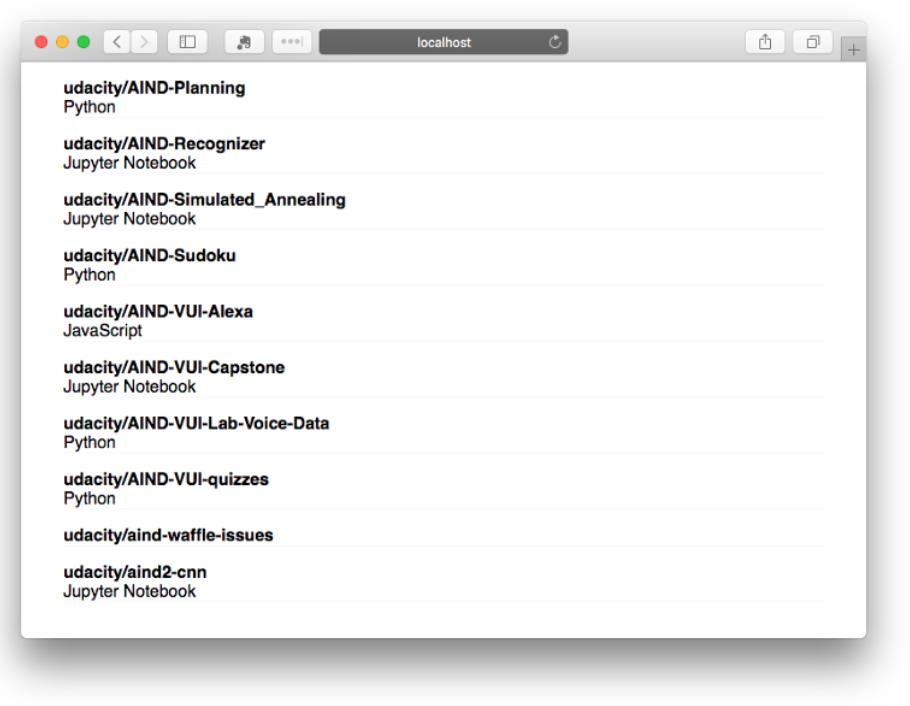Viewport: 910px width, 706px height.
Task: Click Jupyter Notebook label under AIND-VUI-Capstone
Action: (x=129, y=386)
